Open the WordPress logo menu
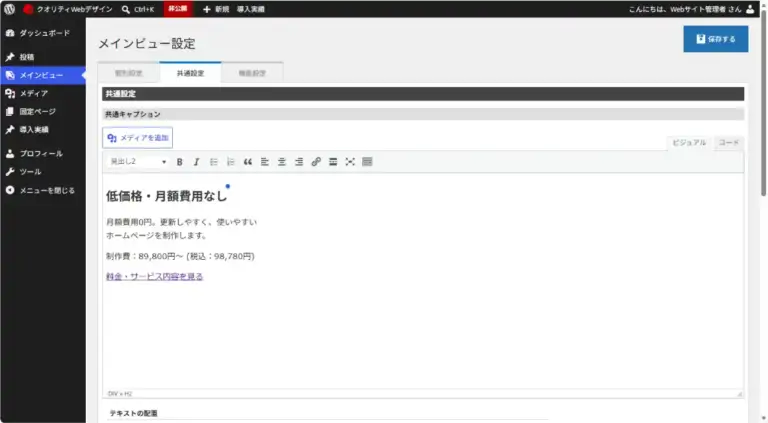 [9, 9]
